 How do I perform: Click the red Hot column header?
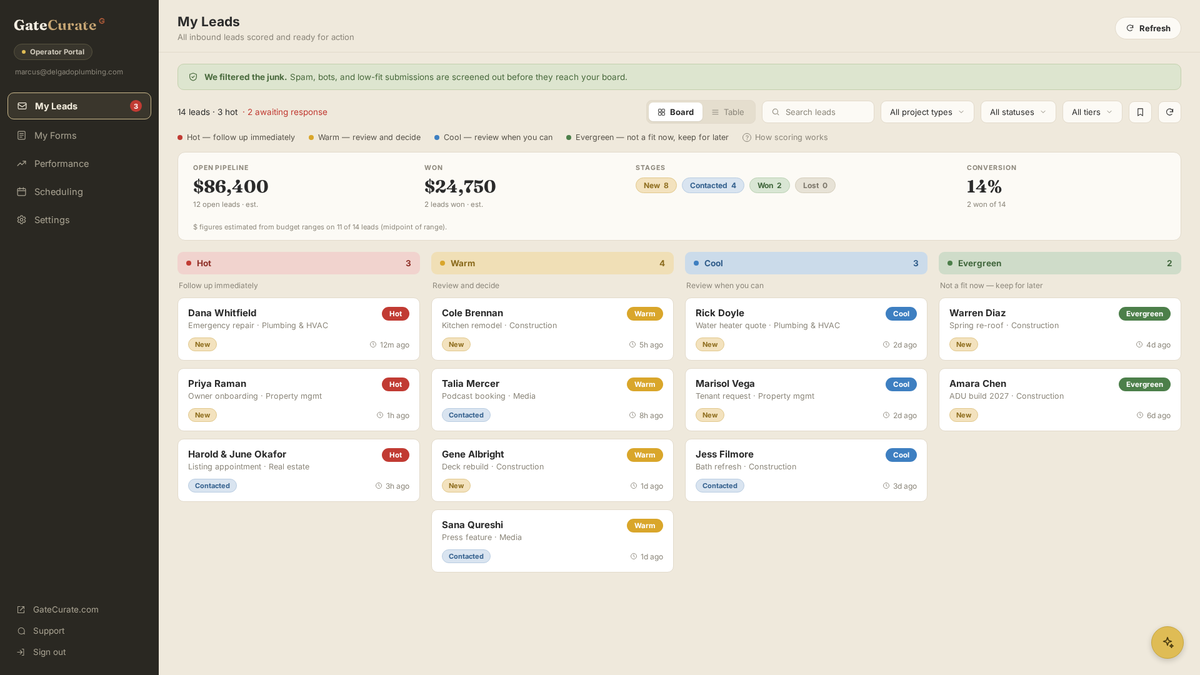(x=299, y=263)
